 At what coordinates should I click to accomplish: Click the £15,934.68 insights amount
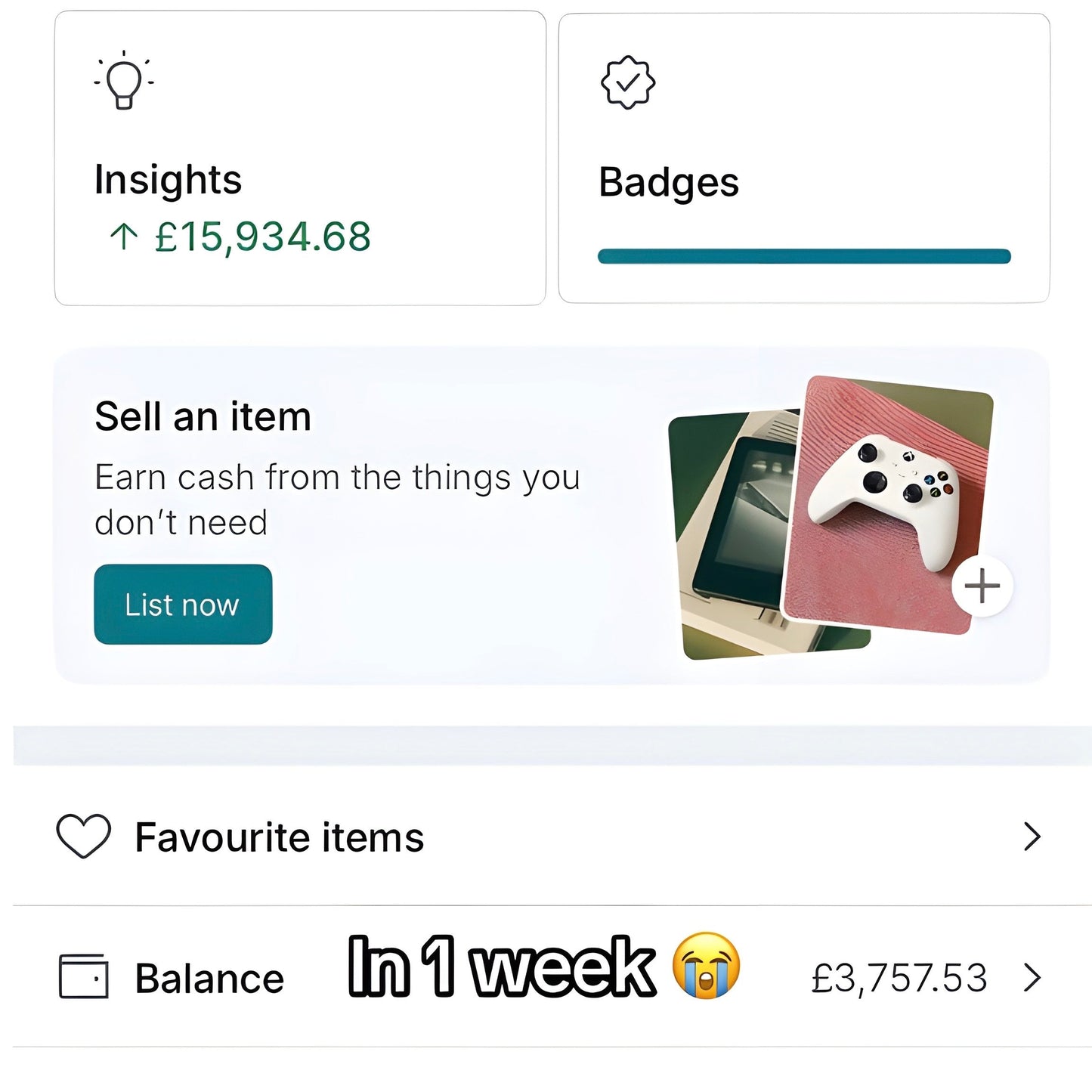(262, 237)
